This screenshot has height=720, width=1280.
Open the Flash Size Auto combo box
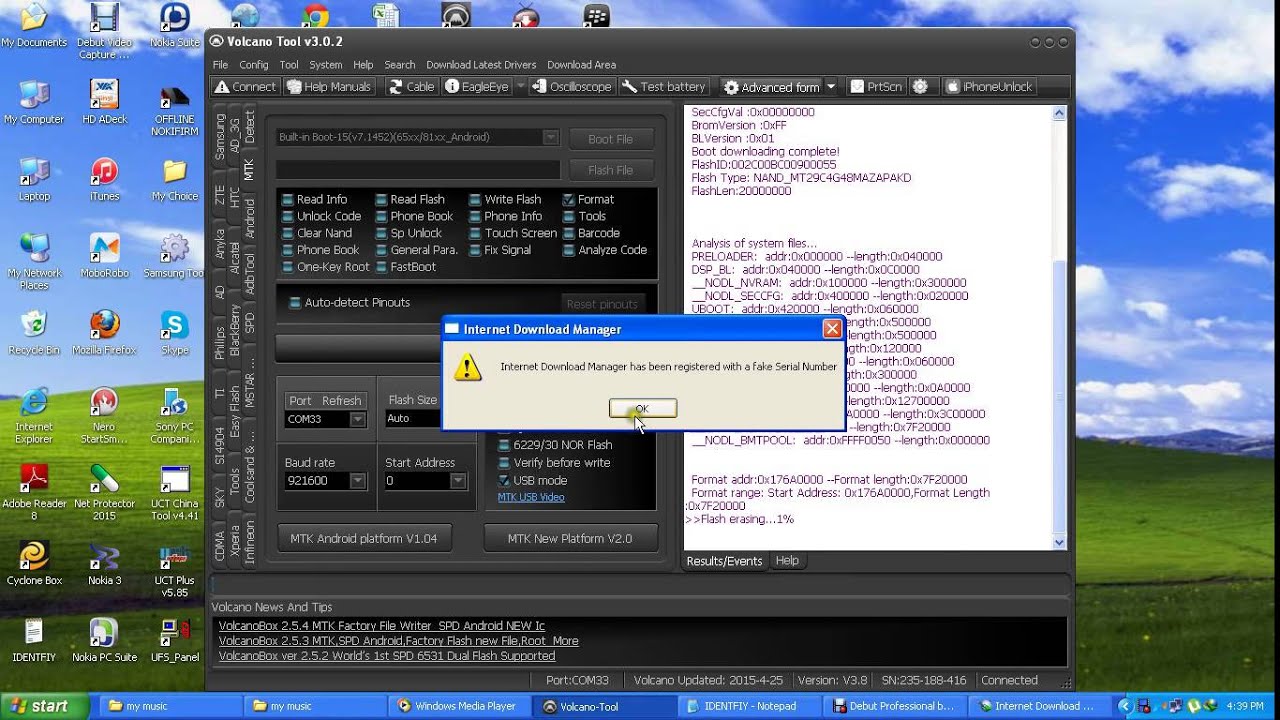click(x=413, y=419)
